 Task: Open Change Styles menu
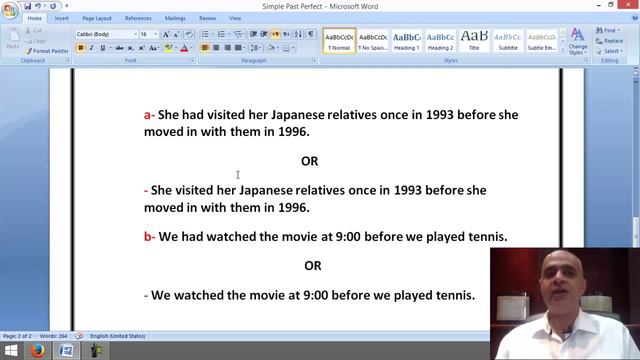(577, 41)
